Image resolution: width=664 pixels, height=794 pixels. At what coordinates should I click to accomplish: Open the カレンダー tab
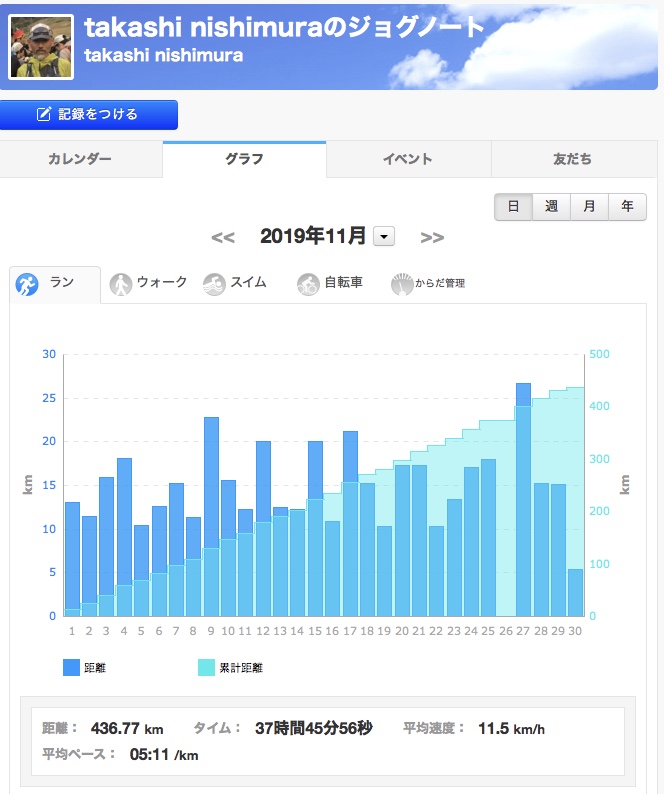coord(80,159)
